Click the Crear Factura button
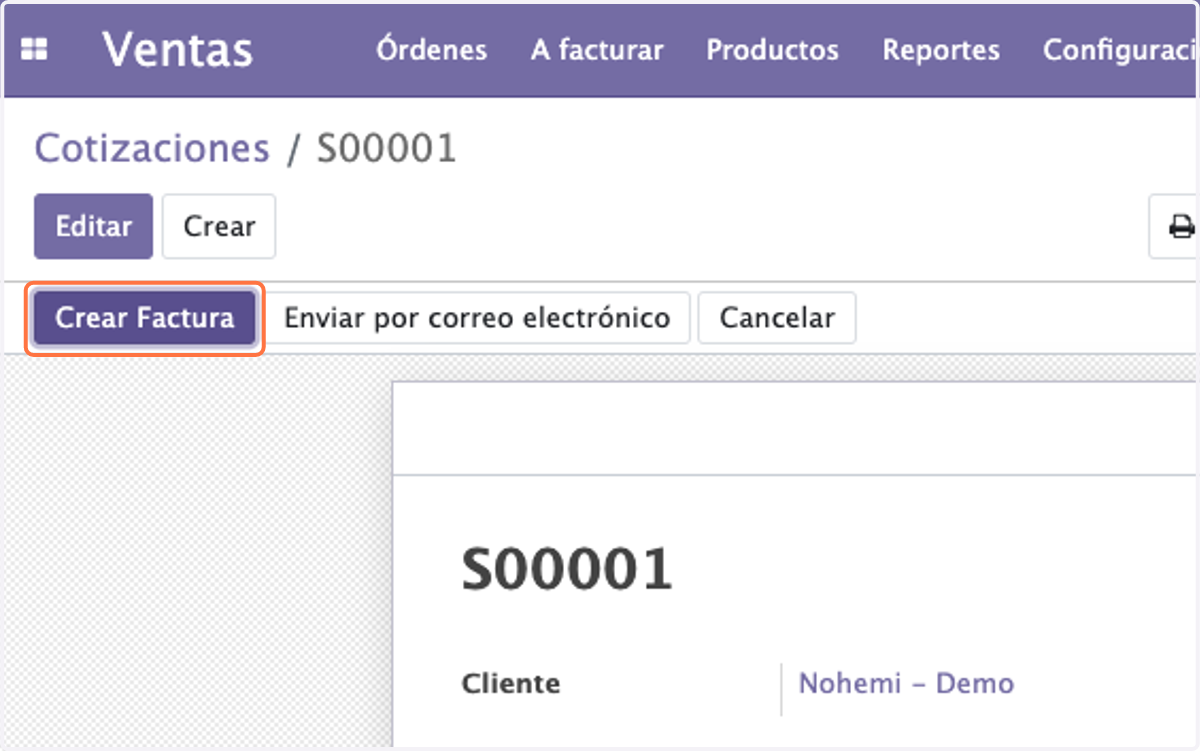Viewport: 1200px width, 751px height. click(144, 318)
